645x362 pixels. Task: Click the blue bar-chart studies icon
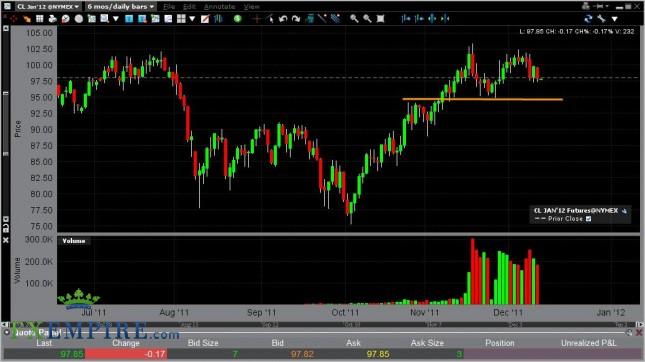click(218, 19)
